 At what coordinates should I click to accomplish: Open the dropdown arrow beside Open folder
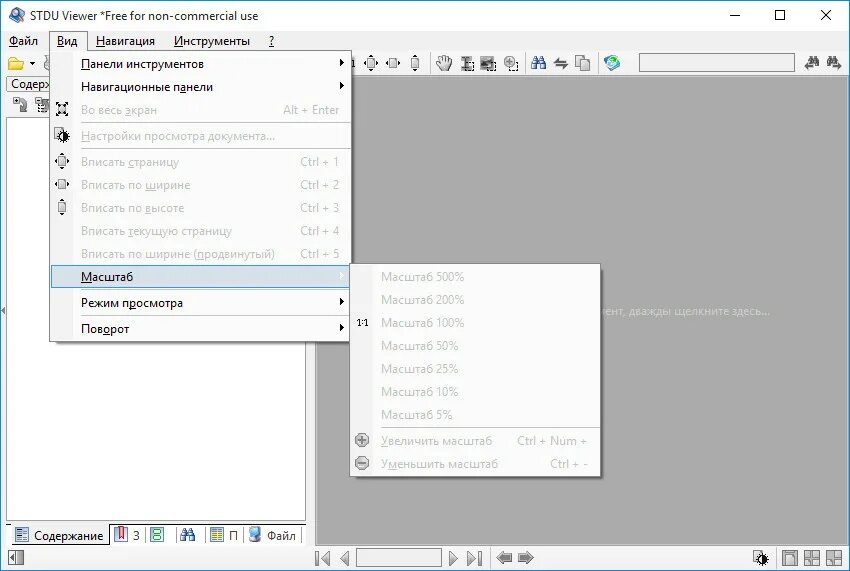[33, 64]
